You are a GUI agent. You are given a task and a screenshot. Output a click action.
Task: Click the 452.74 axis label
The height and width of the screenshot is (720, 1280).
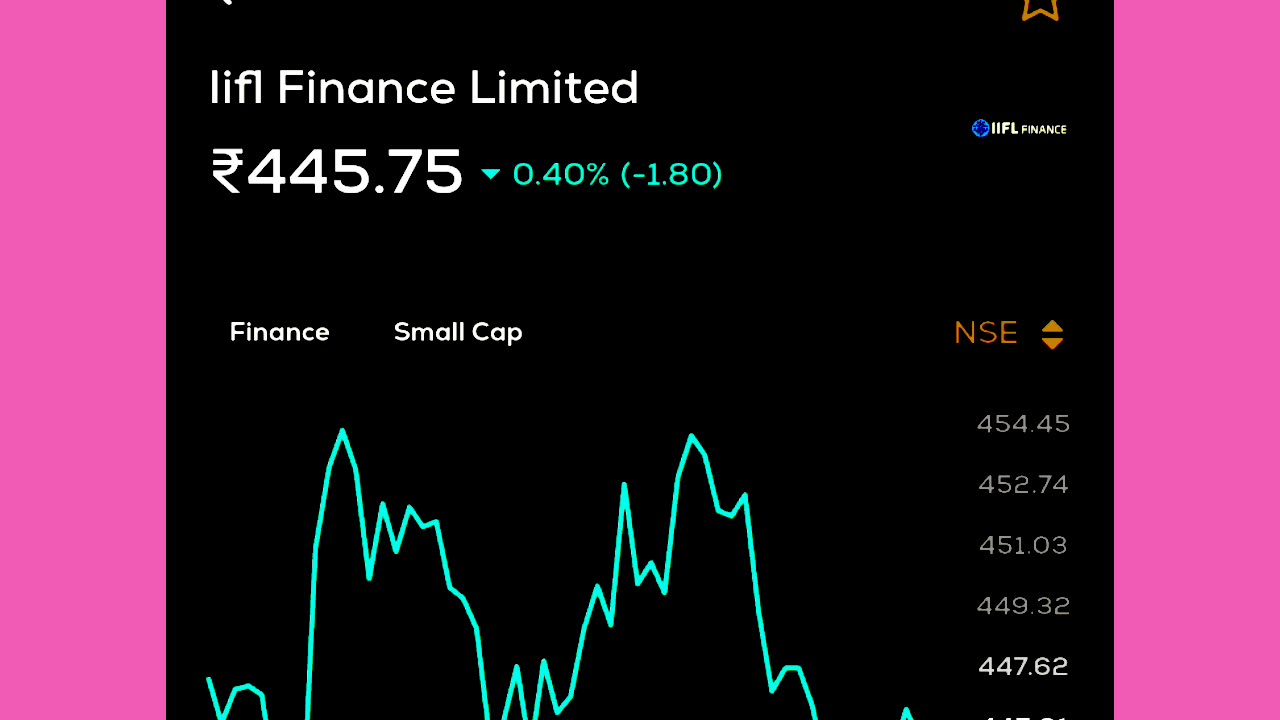coord(1023,485)
